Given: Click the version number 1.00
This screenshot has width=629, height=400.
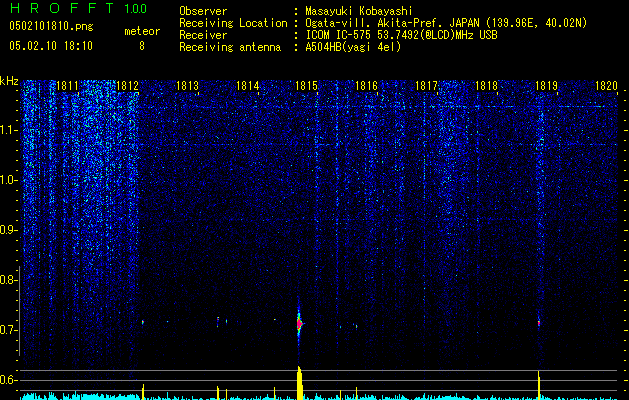Looking at the screenshot, I should (135, 8).
